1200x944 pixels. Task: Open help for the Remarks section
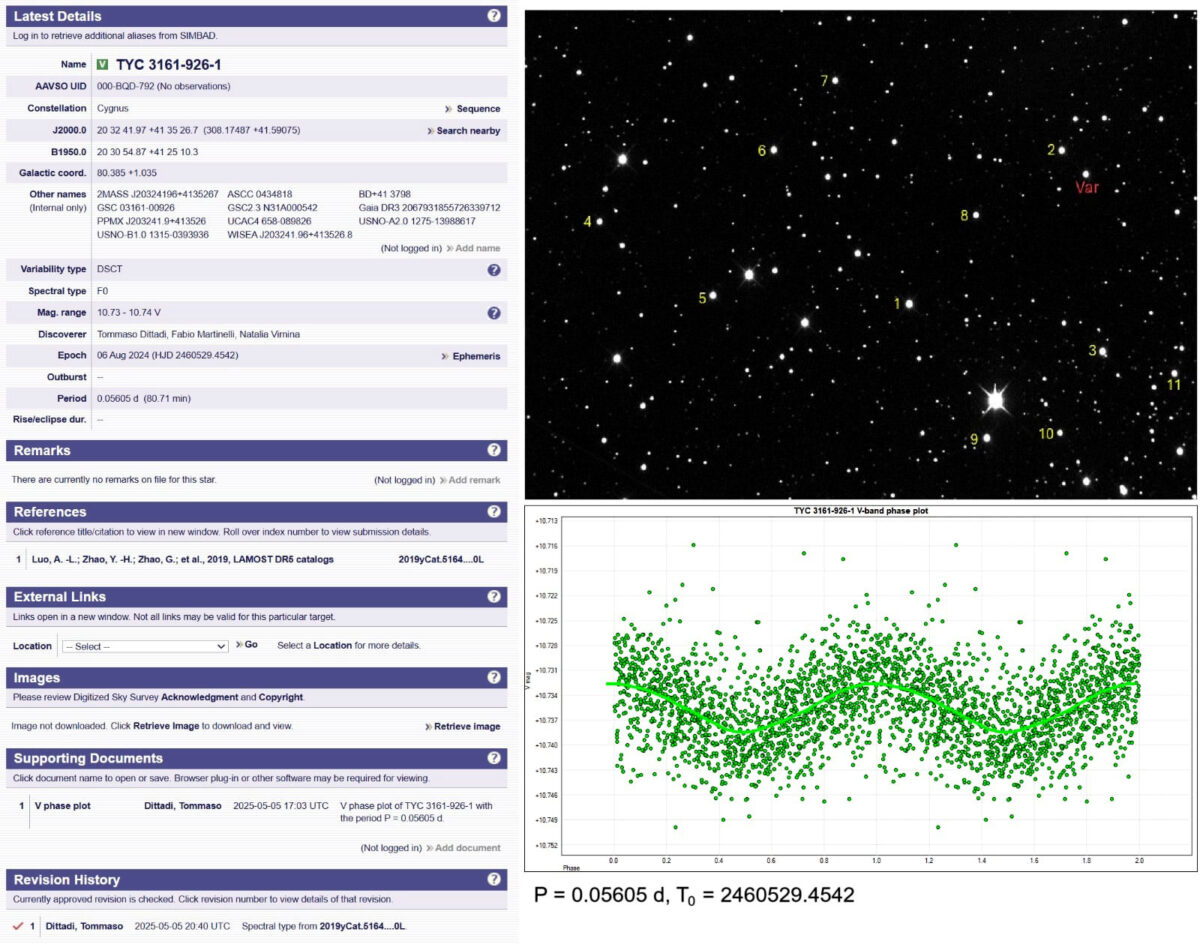(493, 451)
